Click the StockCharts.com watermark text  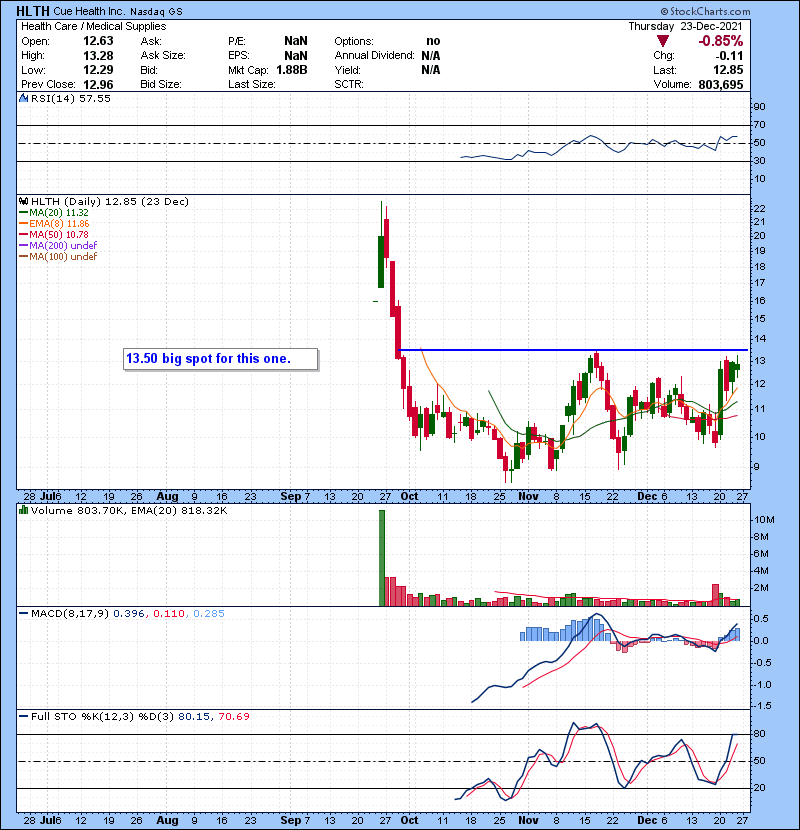pos(705,11)
